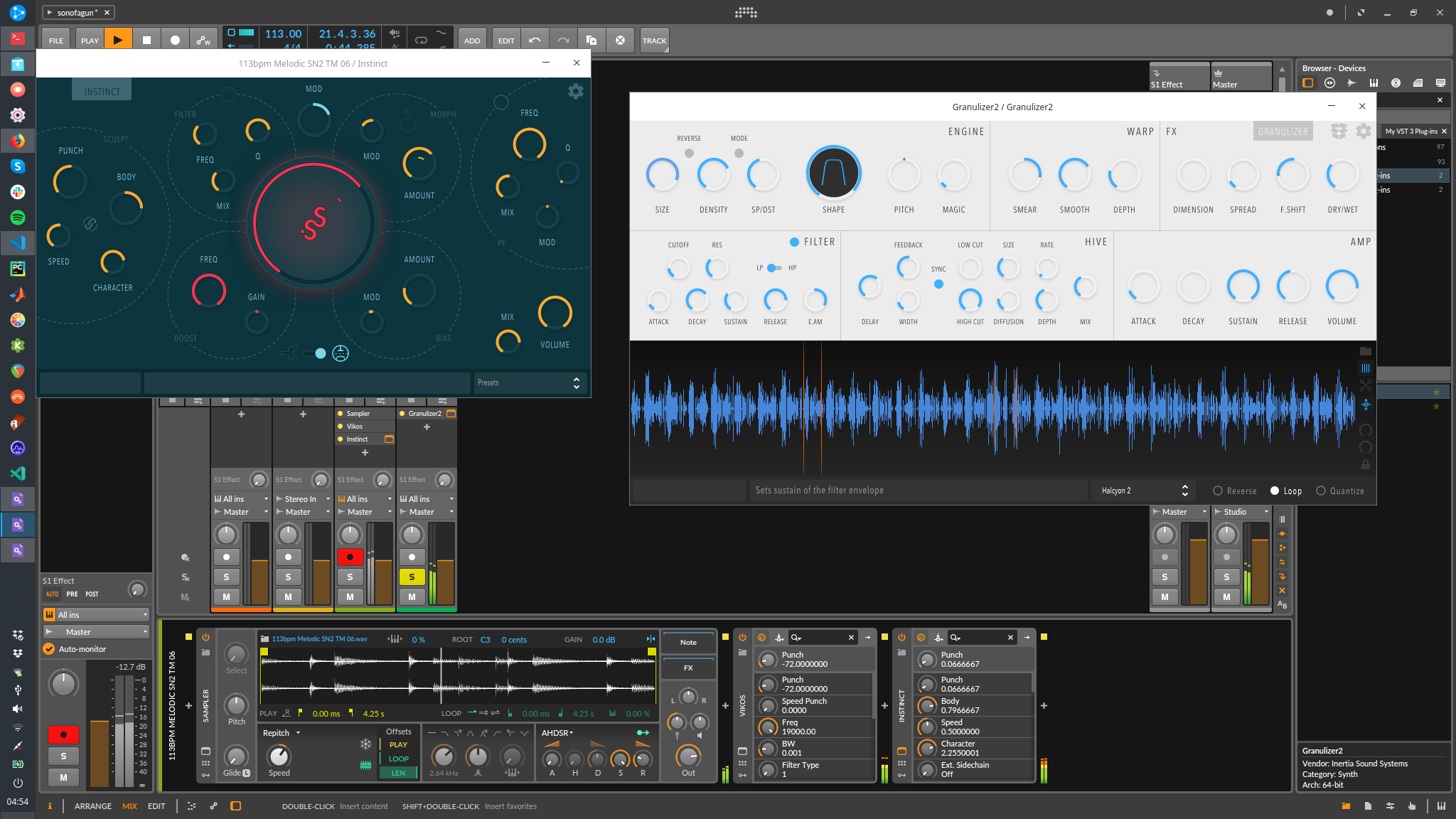Switch to the ARRANGE view
This screenshot has height=819, width=1456.
tap(93, 806)
